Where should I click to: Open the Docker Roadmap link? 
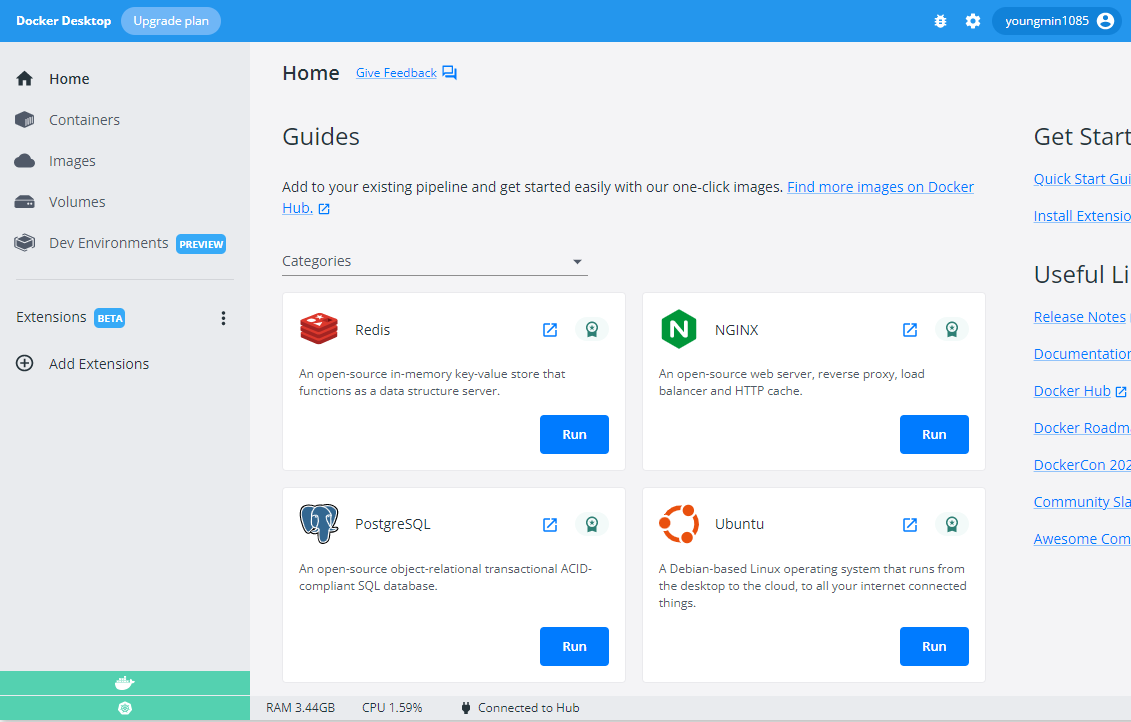pyautogui.click(x=1082, y=428)
